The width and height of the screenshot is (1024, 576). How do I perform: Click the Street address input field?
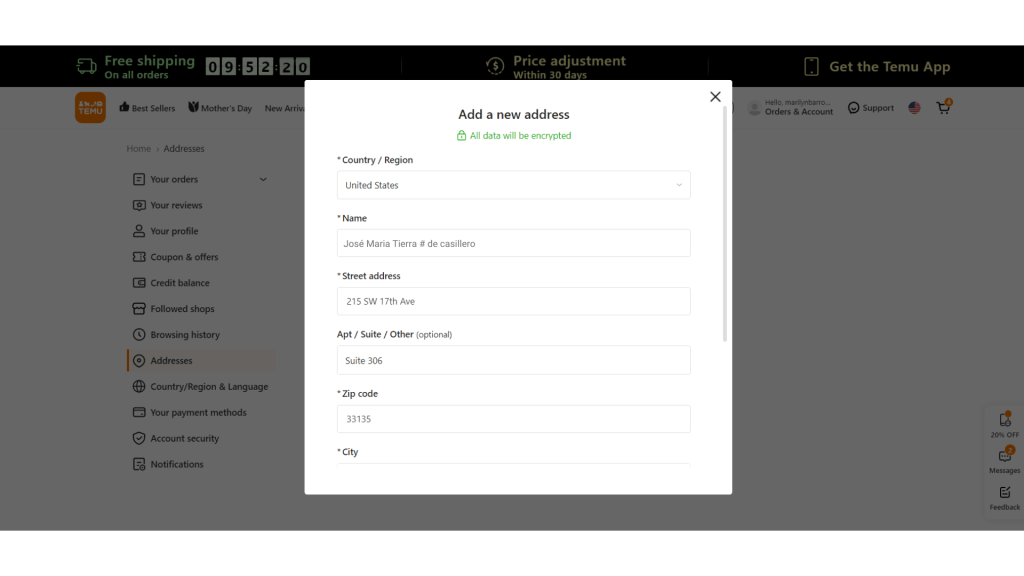pyautogui.click(x=513, y=301)
